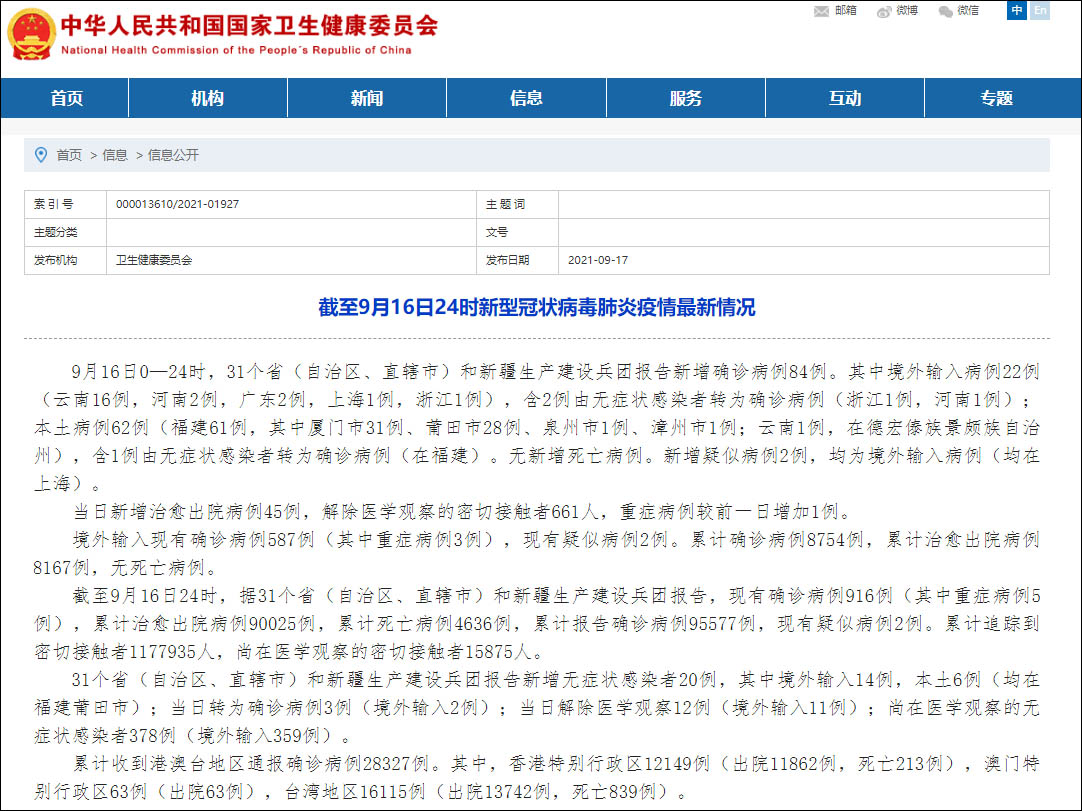Click the paragraph starting 截至9月16日24时，据31个省
Image resolution: width=1082 pixels, height=811 pixels.
(x=537, y=624)
